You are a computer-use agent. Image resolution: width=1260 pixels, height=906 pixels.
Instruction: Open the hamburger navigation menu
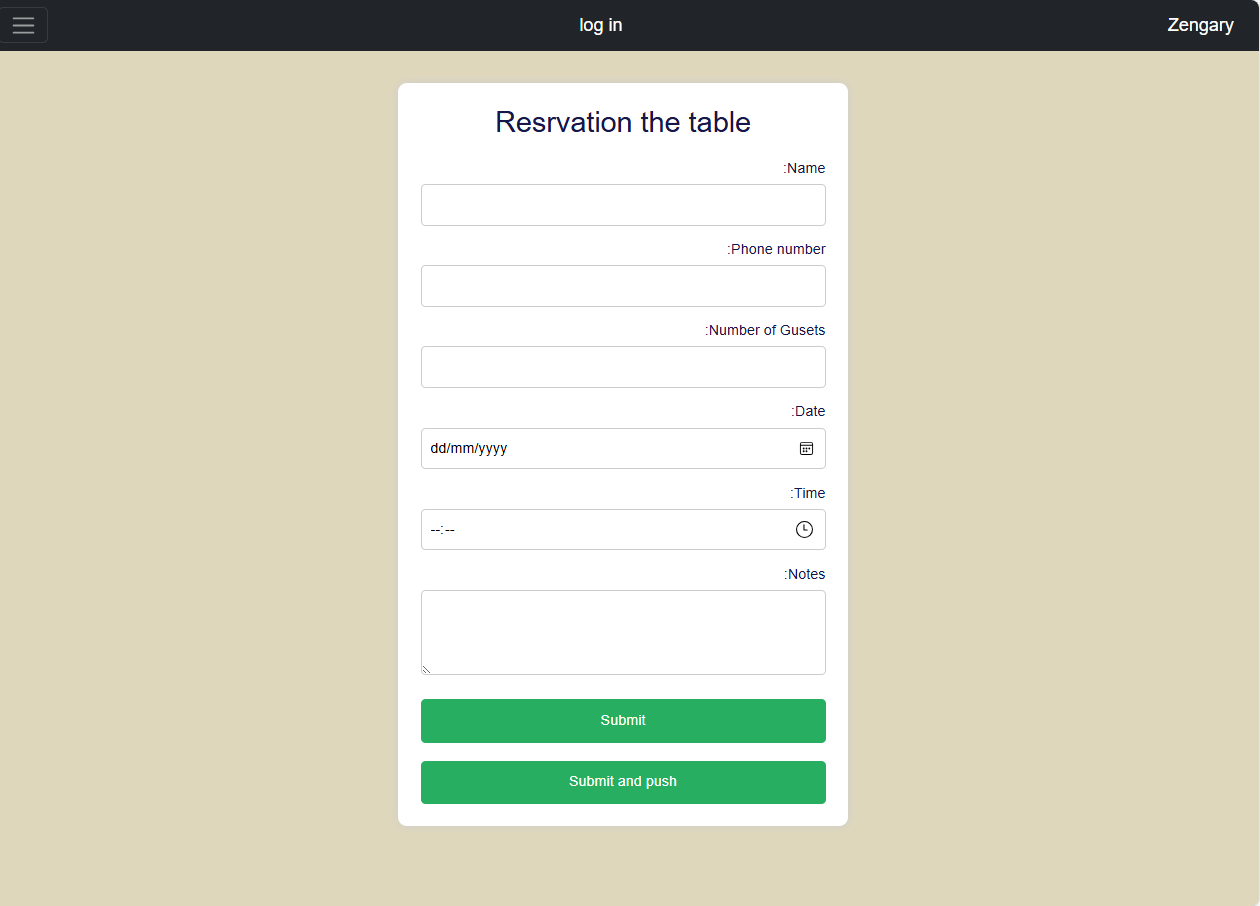tap(23, 25)
